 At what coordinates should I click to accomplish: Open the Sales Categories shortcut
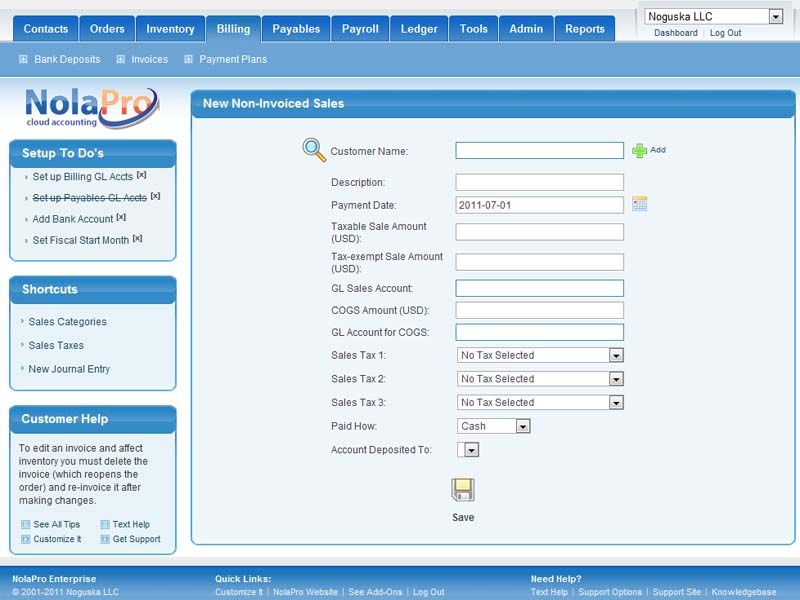pyautogui.click(x=67, y=322)
